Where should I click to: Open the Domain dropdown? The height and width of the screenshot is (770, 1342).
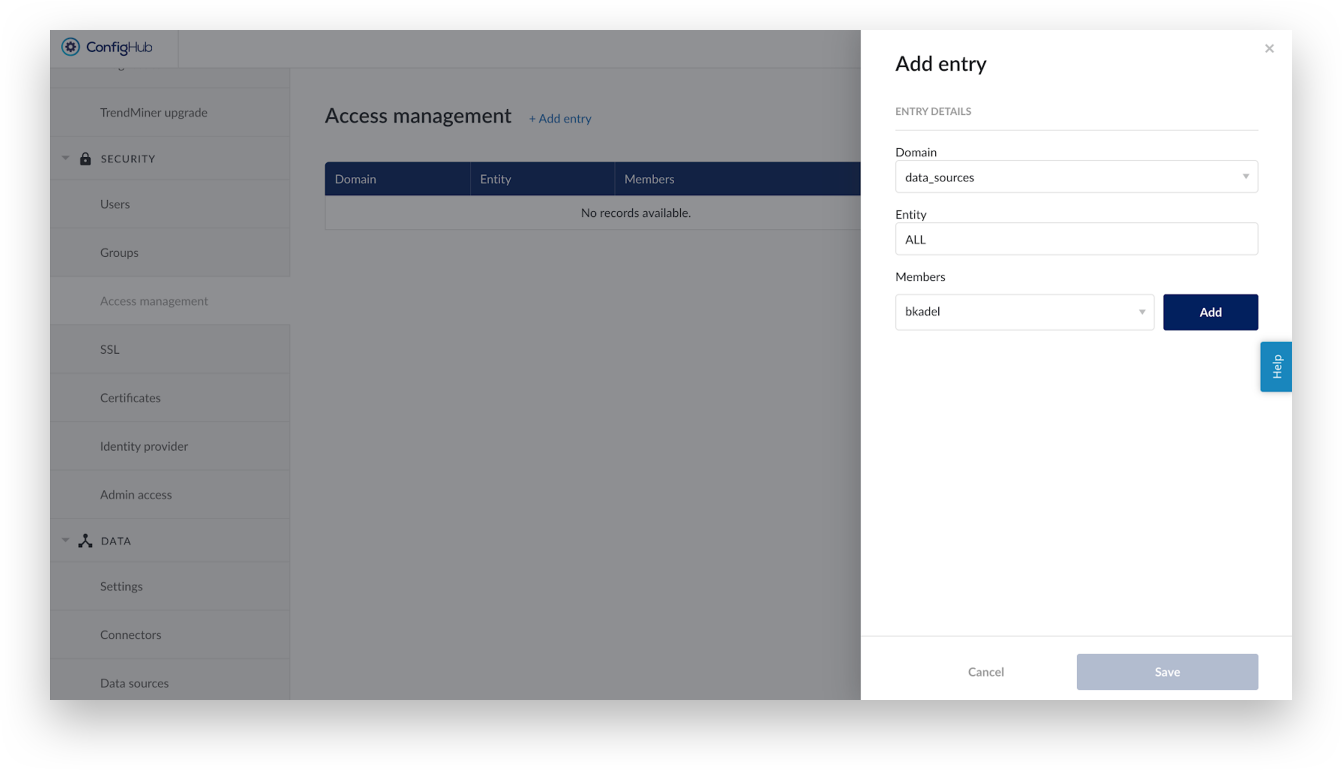point(1076,177)
